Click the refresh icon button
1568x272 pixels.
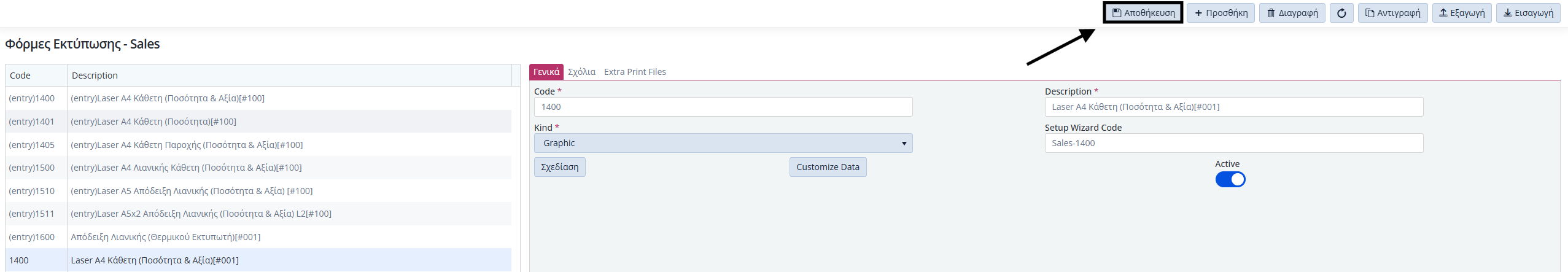1341,13
